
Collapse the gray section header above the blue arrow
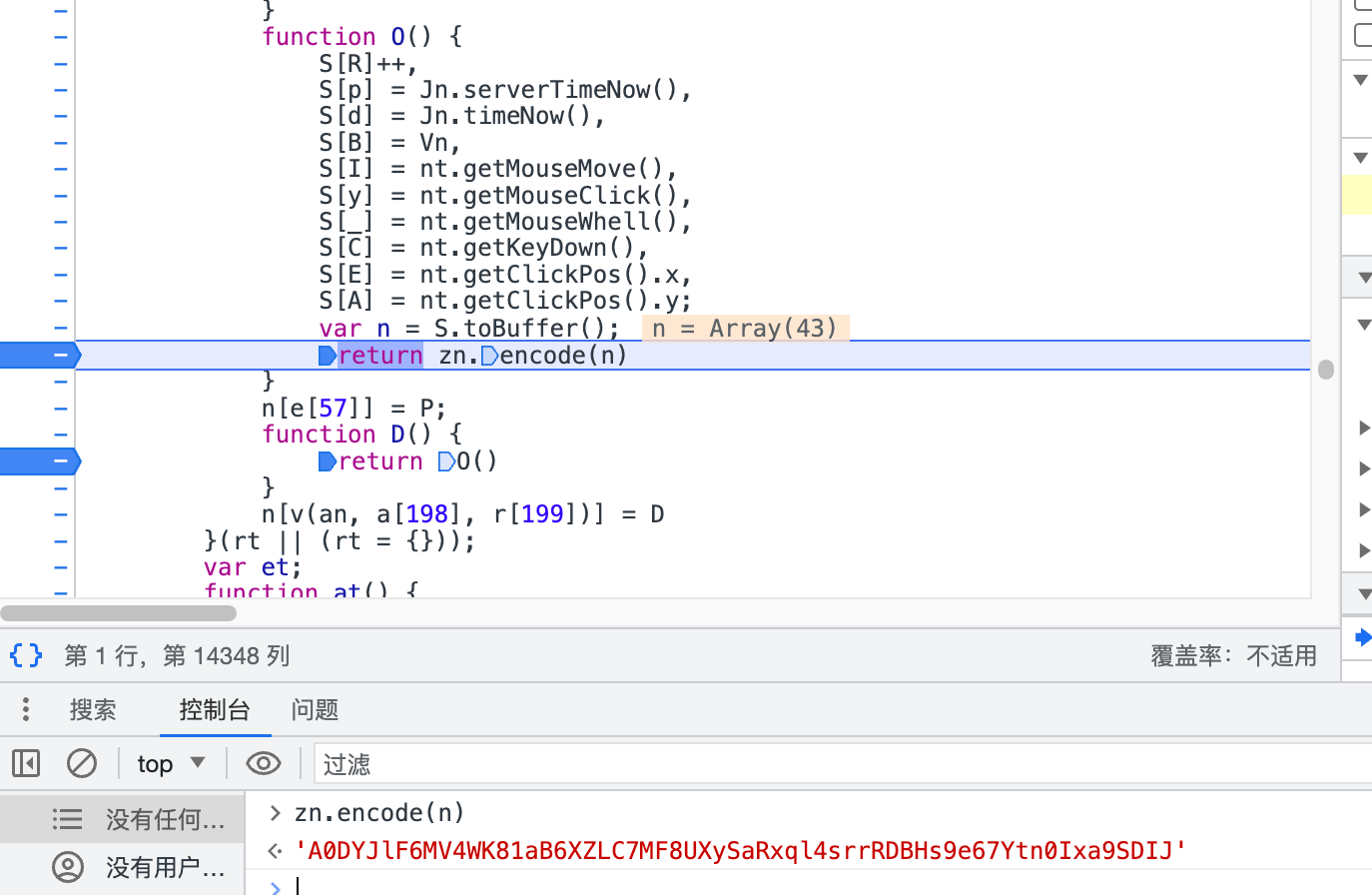coord(1363,594)
